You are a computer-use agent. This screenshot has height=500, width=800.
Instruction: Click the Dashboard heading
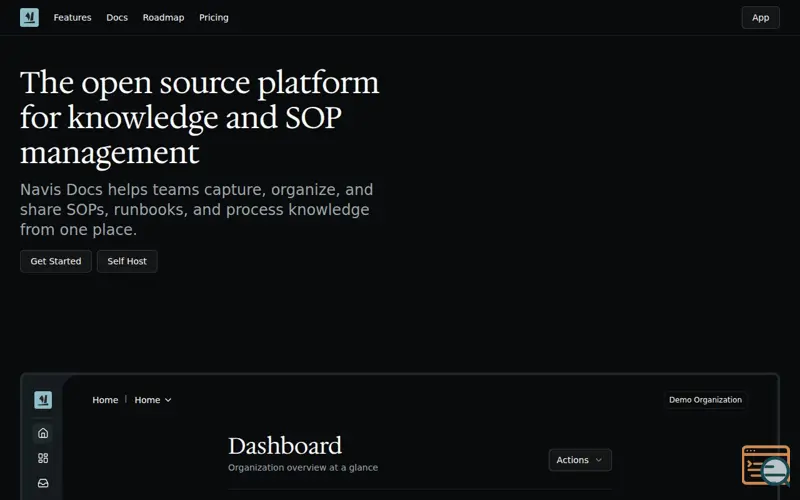coord(285,446)
